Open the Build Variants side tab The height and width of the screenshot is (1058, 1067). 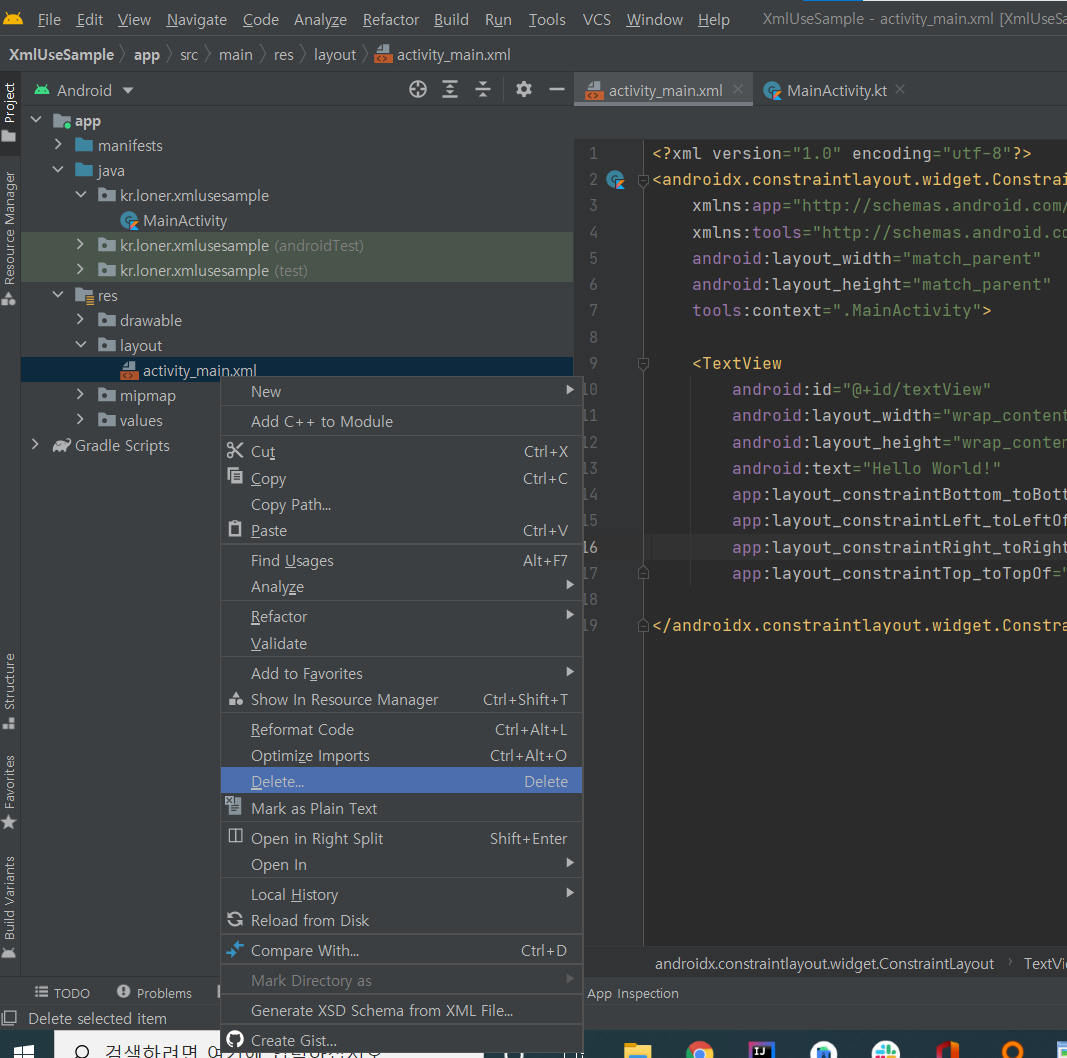(10, 907)
